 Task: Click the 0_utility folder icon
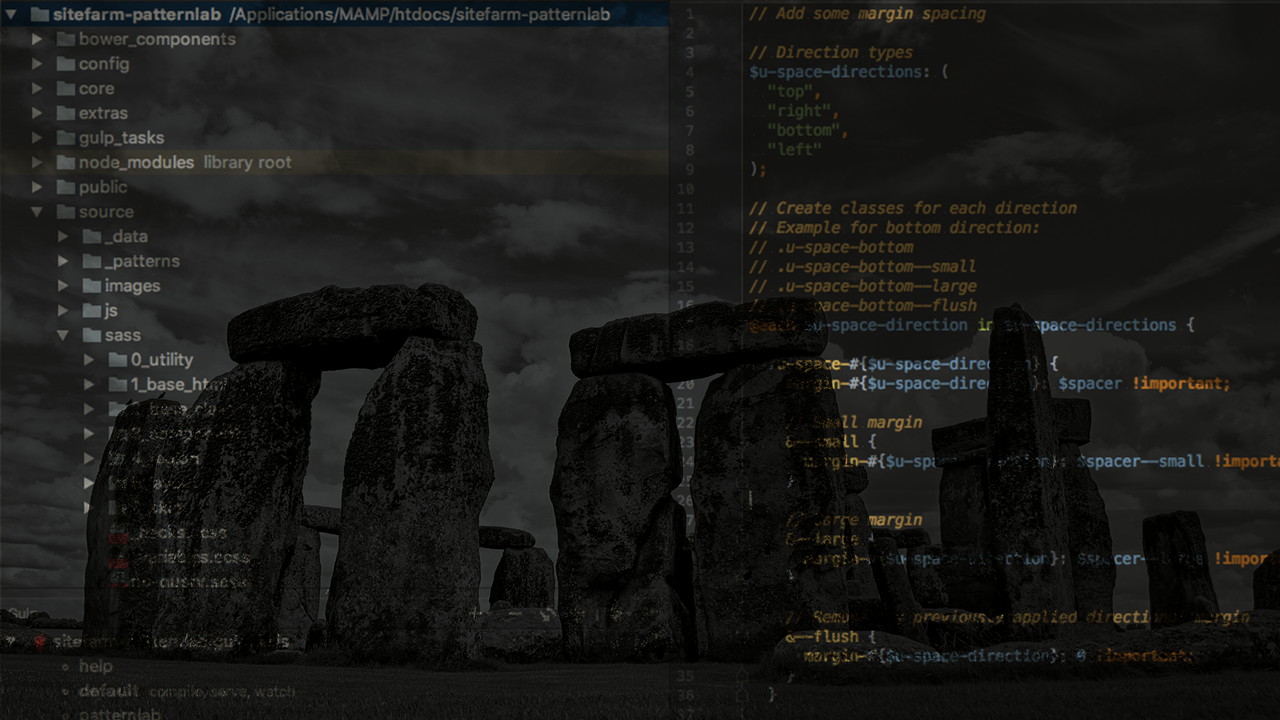pyautogui.click(x=117, y=360)
